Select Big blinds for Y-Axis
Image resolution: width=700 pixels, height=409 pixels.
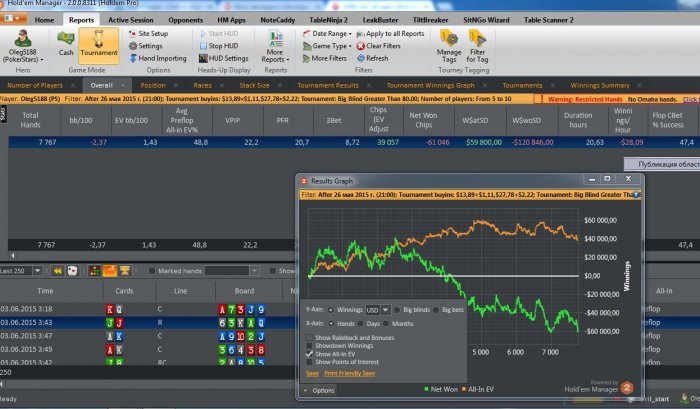click(x=398, y=310)
